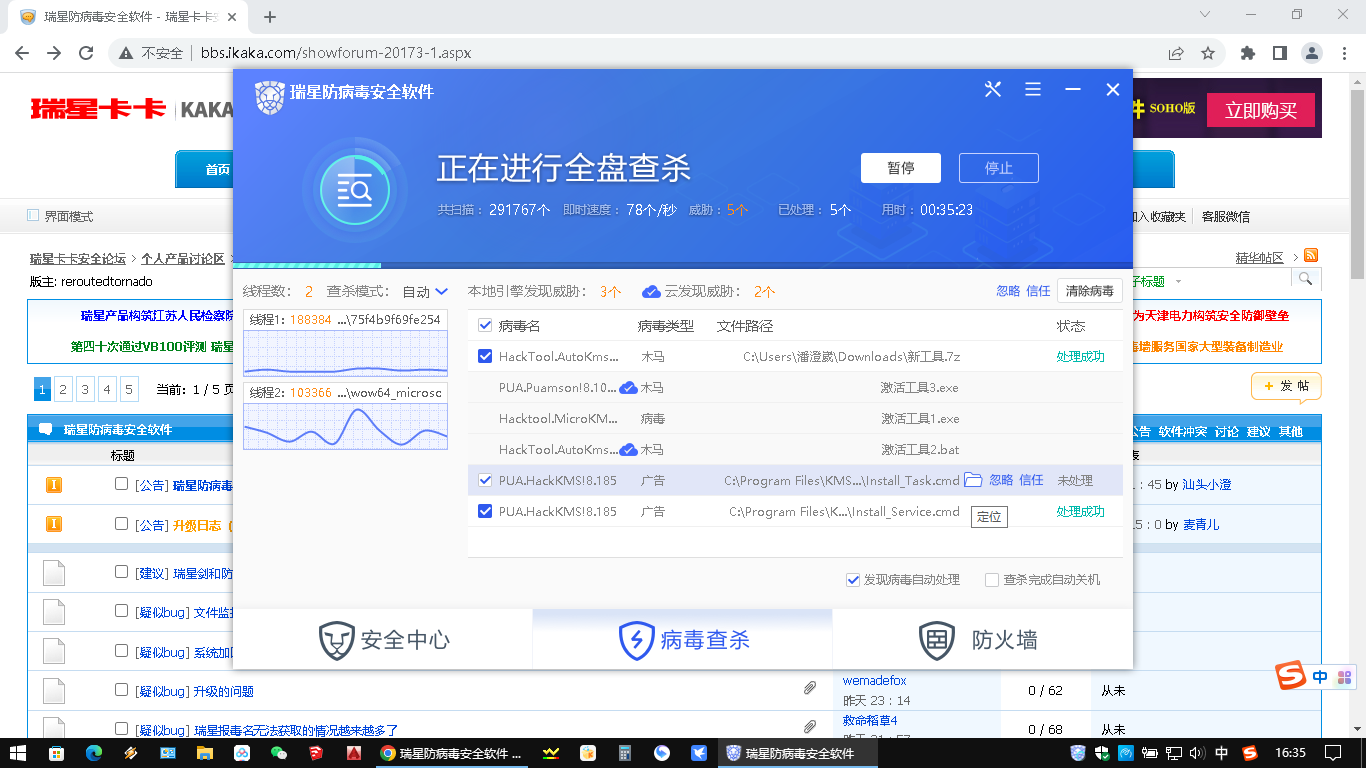Enable 查杀完成自动关机 checkbox
1366x768 pixels.
point(992,580)
